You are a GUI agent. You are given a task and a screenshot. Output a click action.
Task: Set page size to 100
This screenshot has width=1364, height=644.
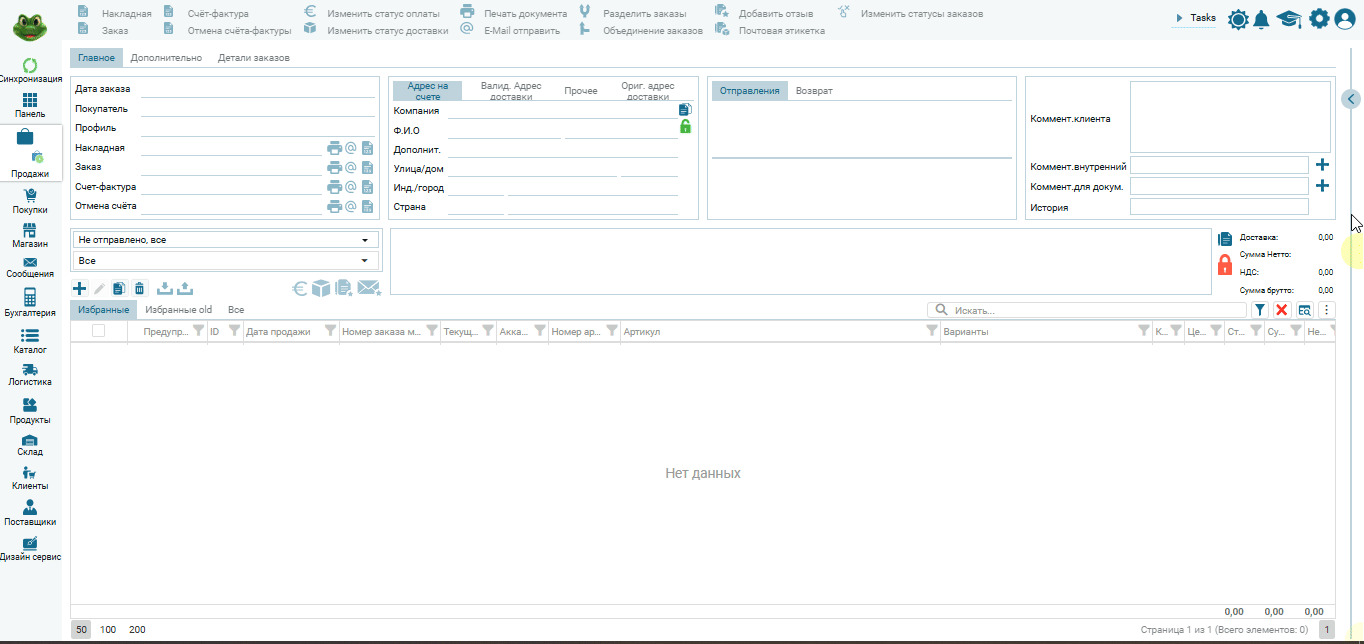tap(108, 630)
